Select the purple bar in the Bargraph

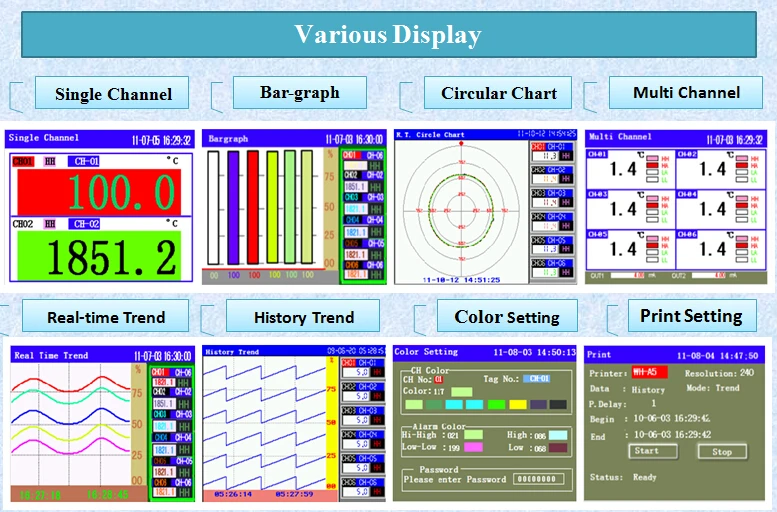(x=234, y=207)
